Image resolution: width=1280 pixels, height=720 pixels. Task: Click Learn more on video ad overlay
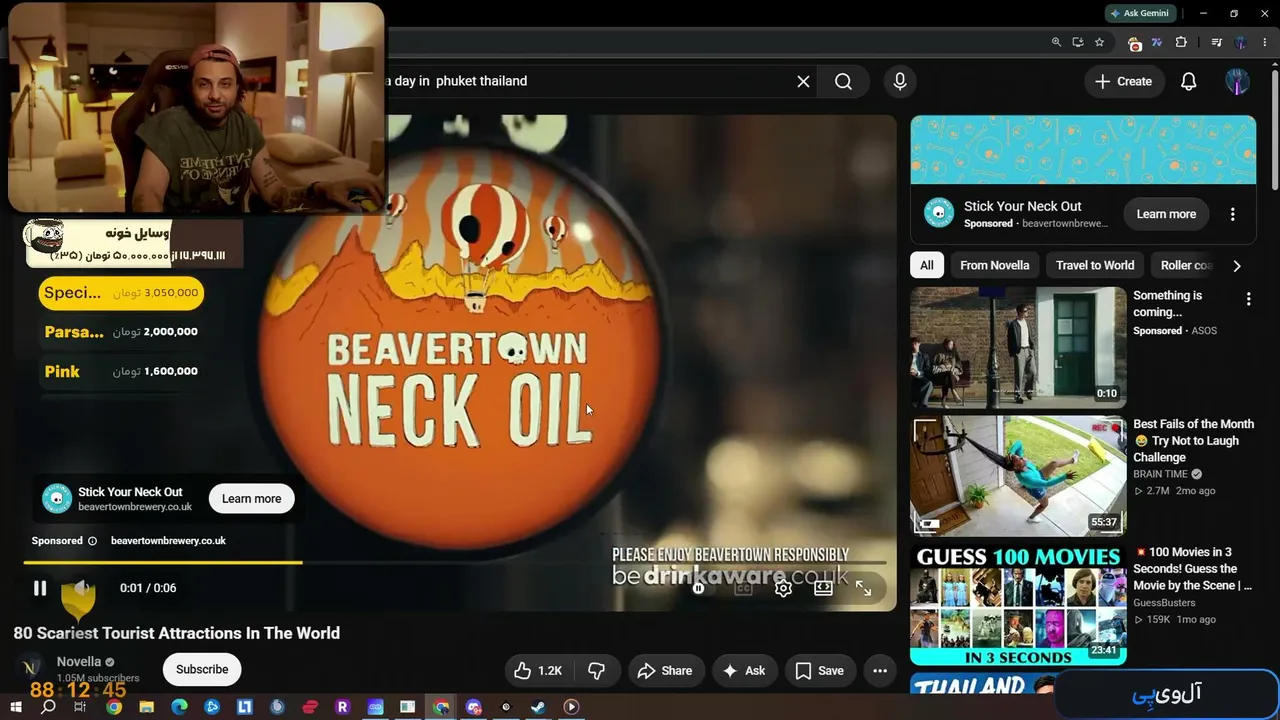pos(251,499)
